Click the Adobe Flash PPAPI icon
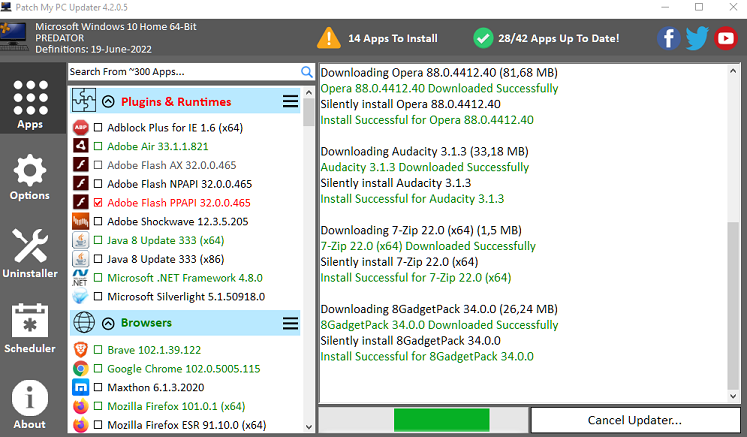 point(81,203)
